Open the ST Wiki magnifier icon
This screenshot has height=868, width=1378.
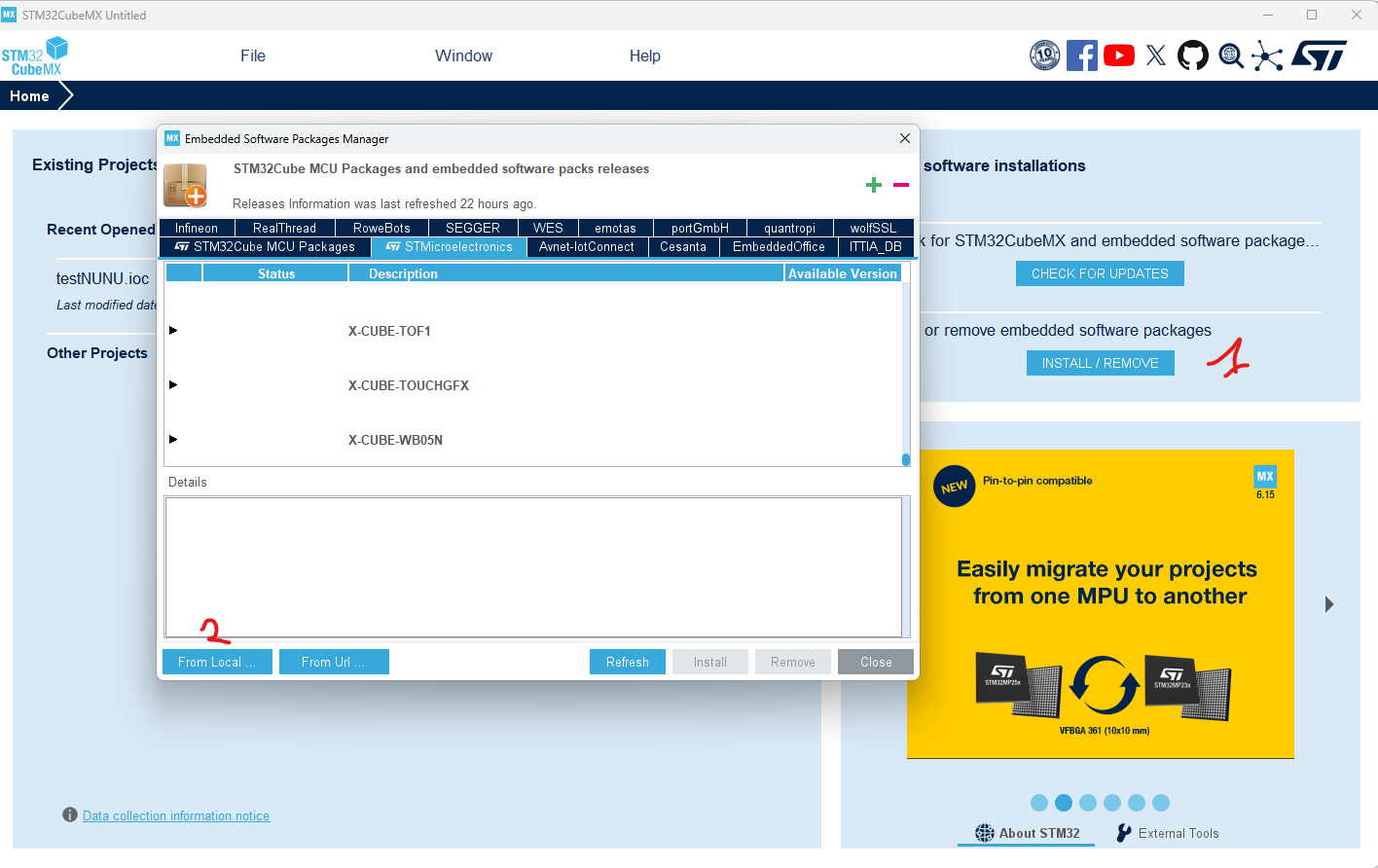coord(1229,55)
